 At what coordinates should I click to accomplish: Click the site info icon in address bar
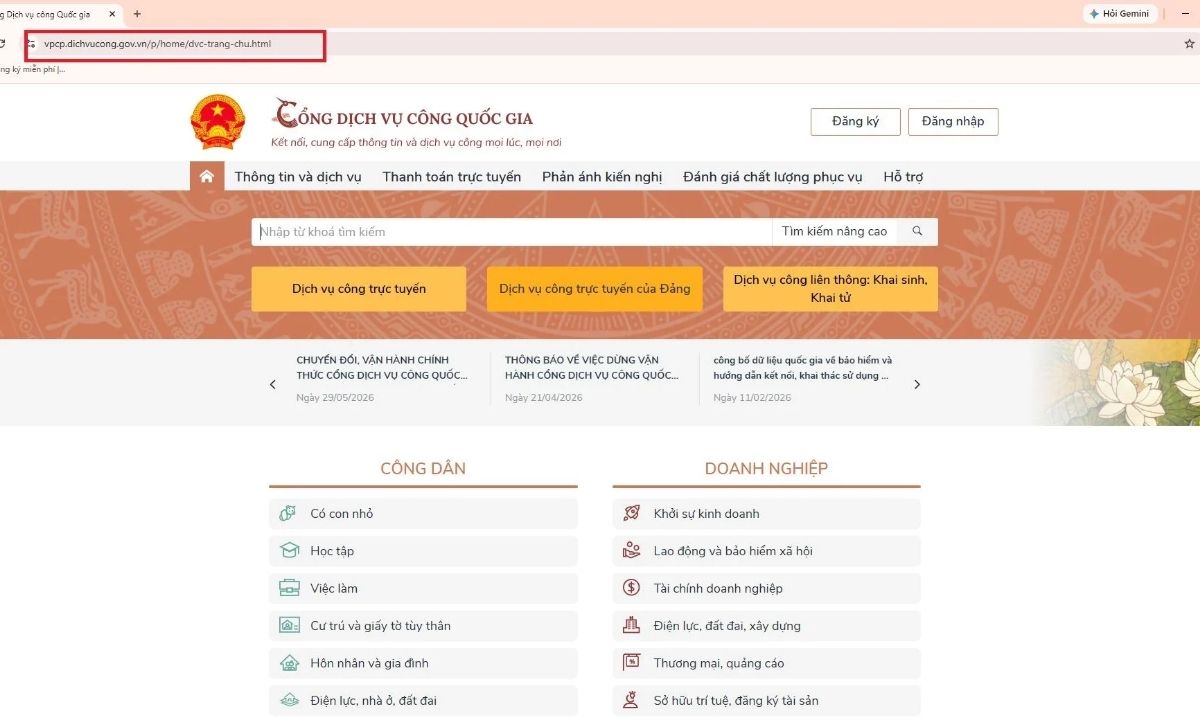31,44
